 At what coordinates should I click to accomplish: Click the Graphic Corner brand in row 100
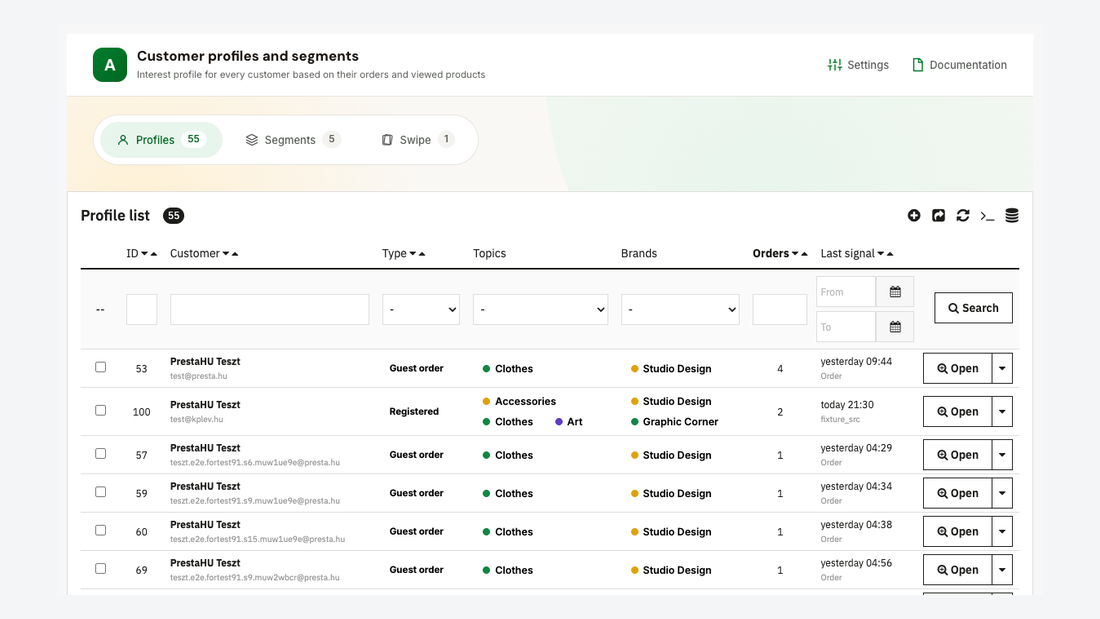pos(674,422)
